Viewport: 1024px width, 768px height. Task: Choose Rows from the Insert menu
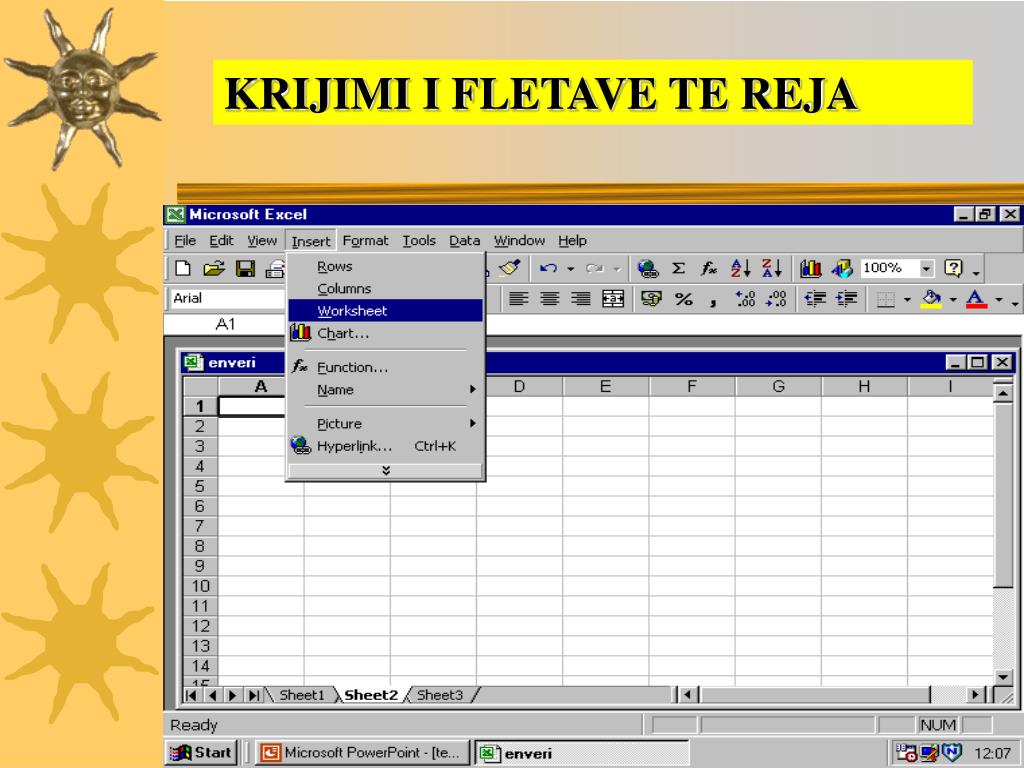(x=385, y=266)
